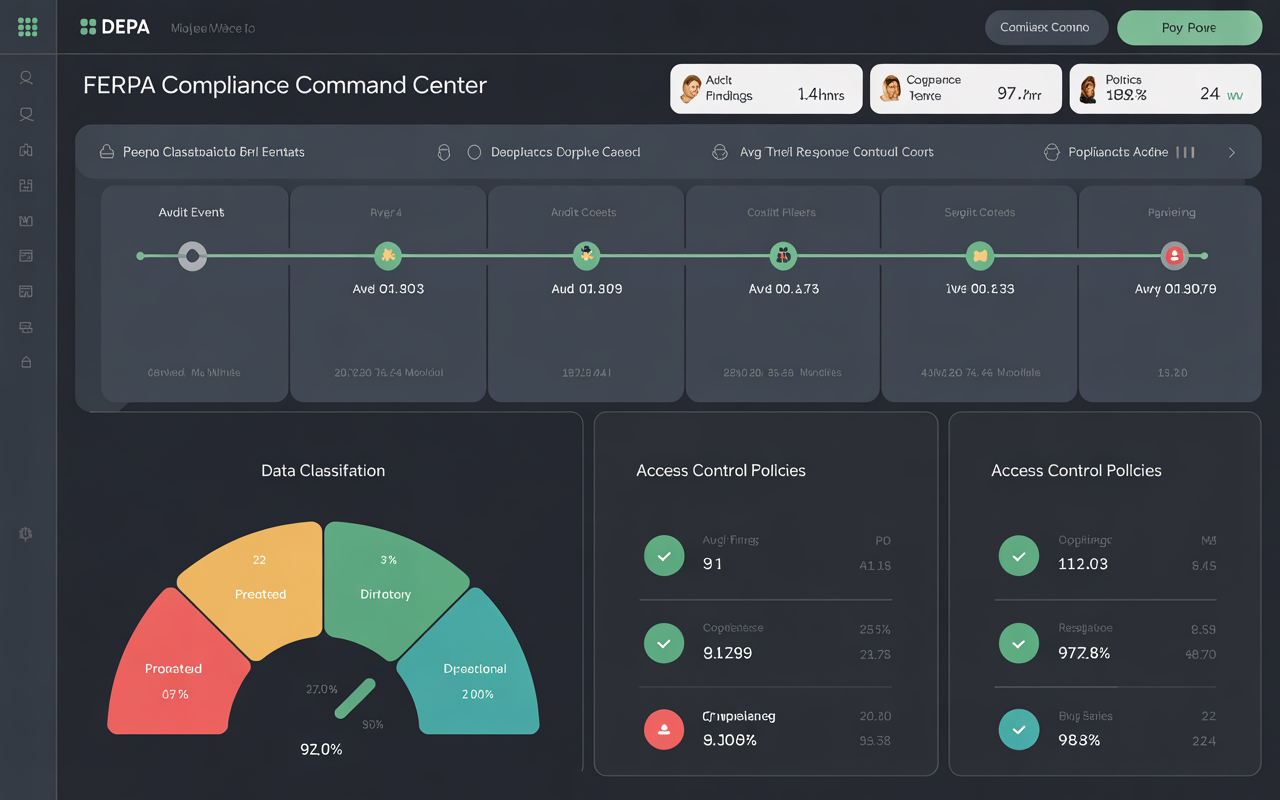Viewport: 1280px width, 800px height.
Task: Click the padlock icon in the left sidebar
Action: pos(26,362)
